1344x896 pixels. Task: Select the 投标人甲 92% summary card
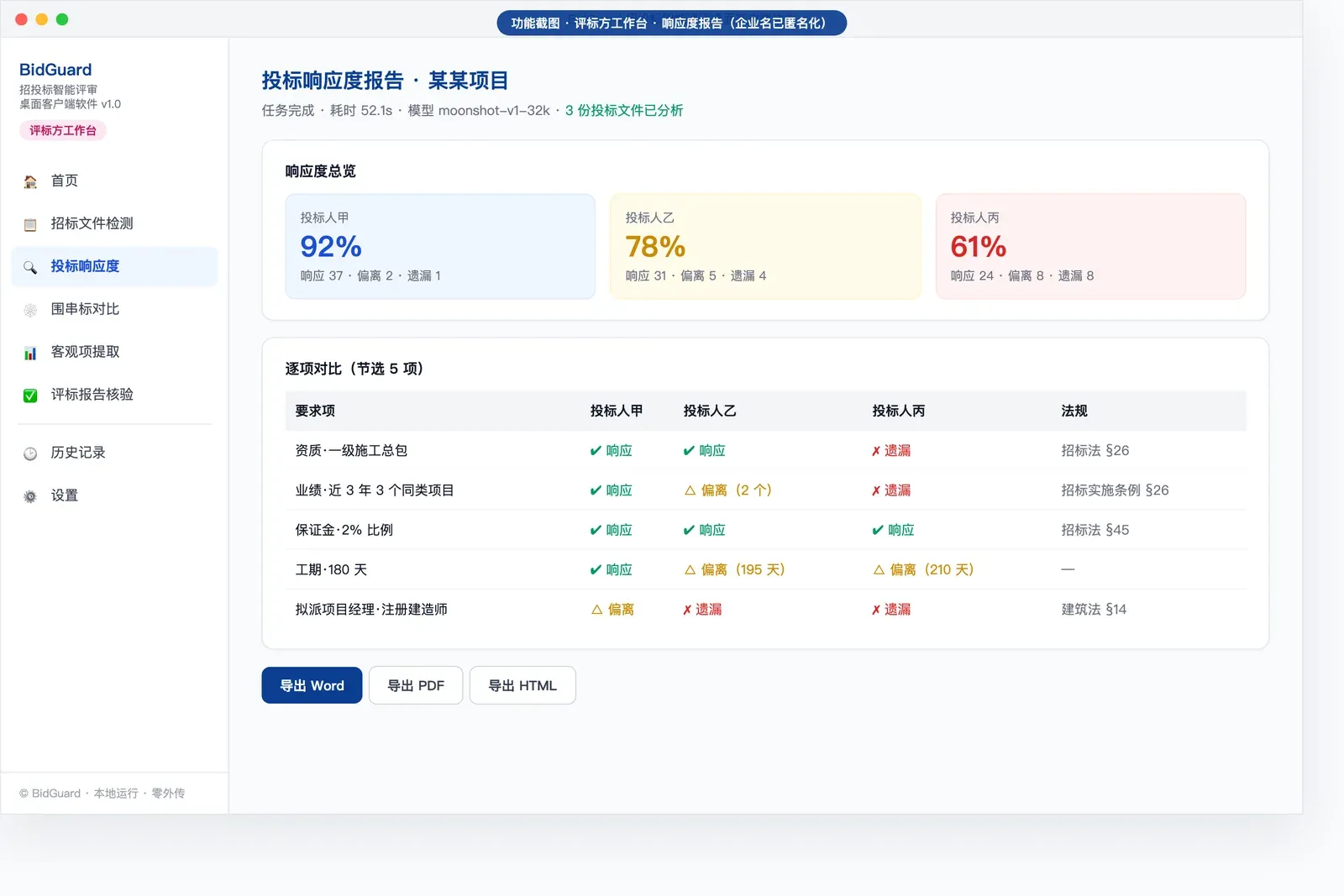(440, 246)
